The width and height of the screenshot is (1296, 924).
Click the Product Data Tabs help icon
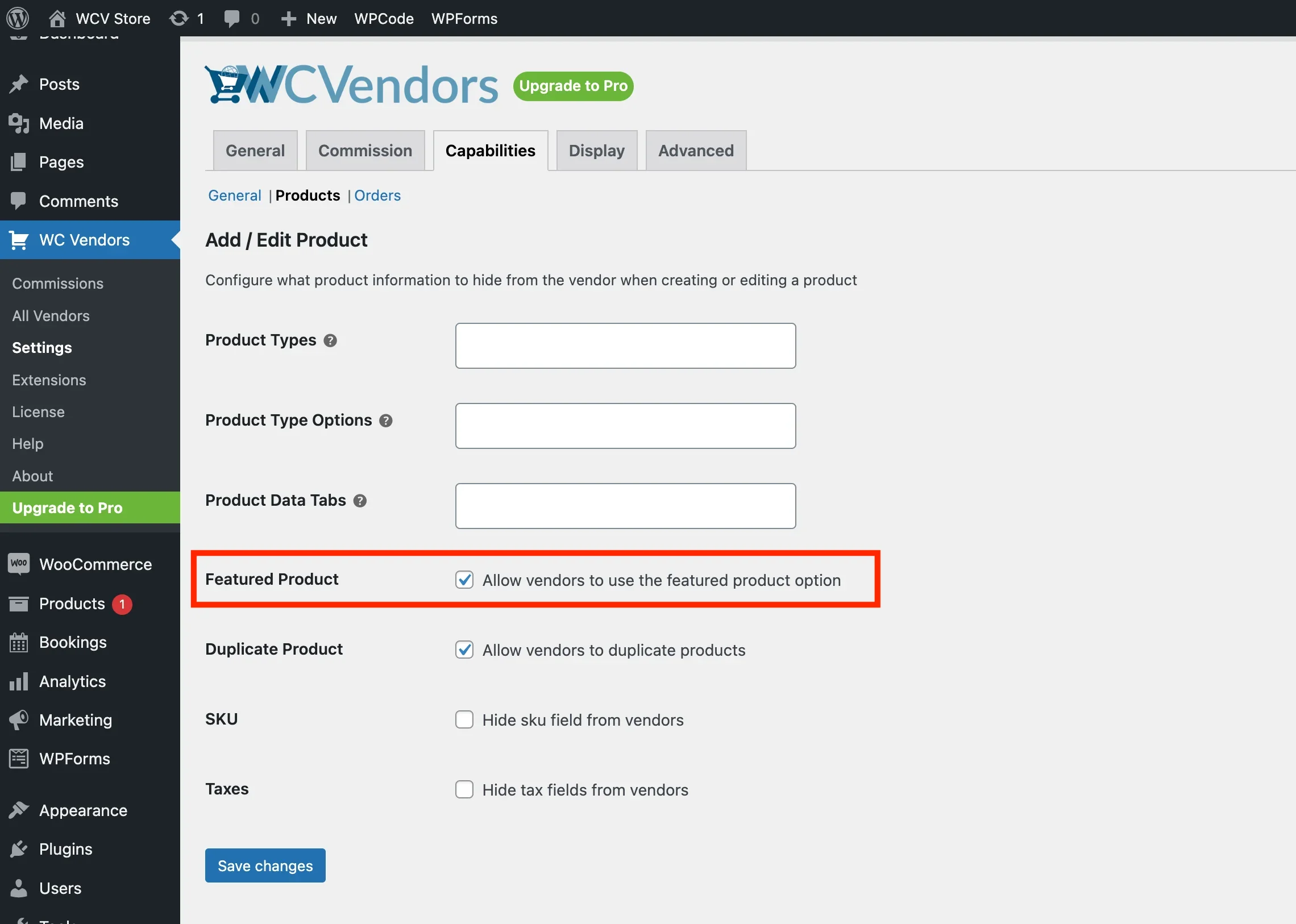pos(360,501)
